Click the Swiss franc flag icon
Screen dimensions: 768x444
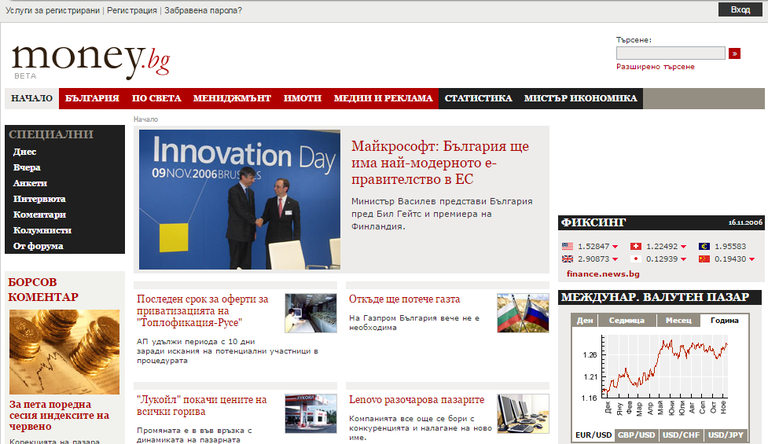pos(635,246)
